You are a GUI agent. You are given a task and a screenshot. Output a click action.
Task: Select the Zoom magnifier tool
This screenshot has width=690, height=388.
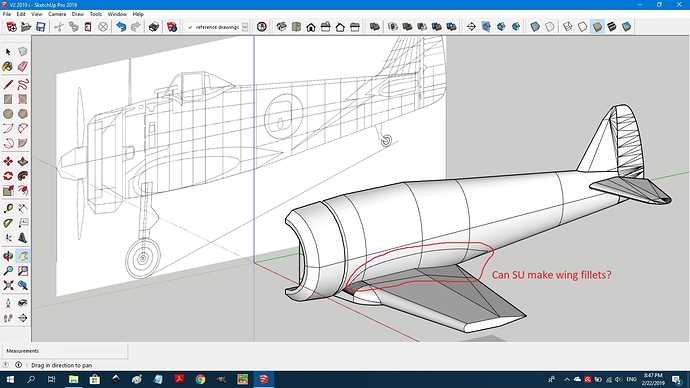point(8,271)
